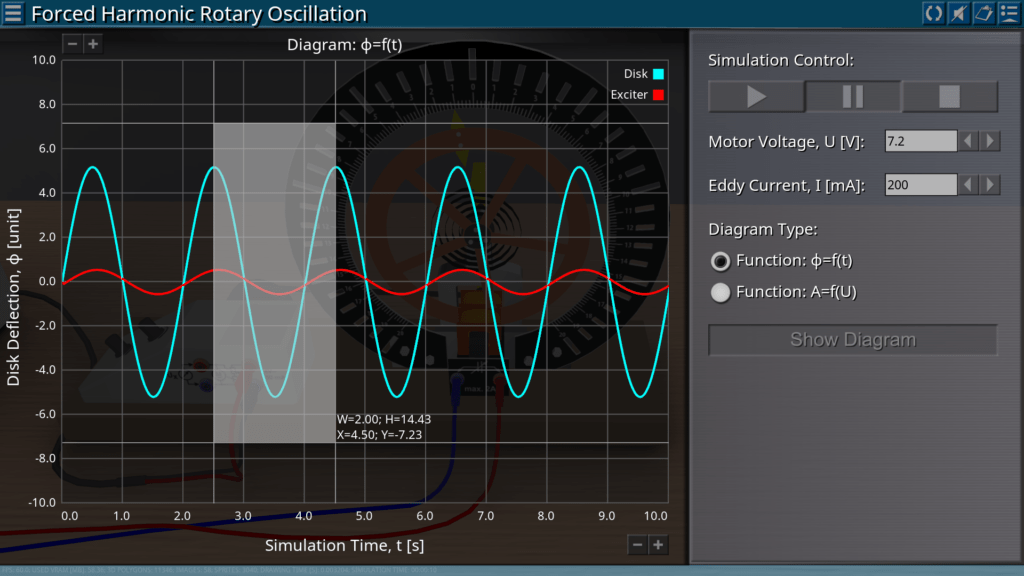
Task: Zoom in time axis with bottom-right plus
Action: [658, 544]
